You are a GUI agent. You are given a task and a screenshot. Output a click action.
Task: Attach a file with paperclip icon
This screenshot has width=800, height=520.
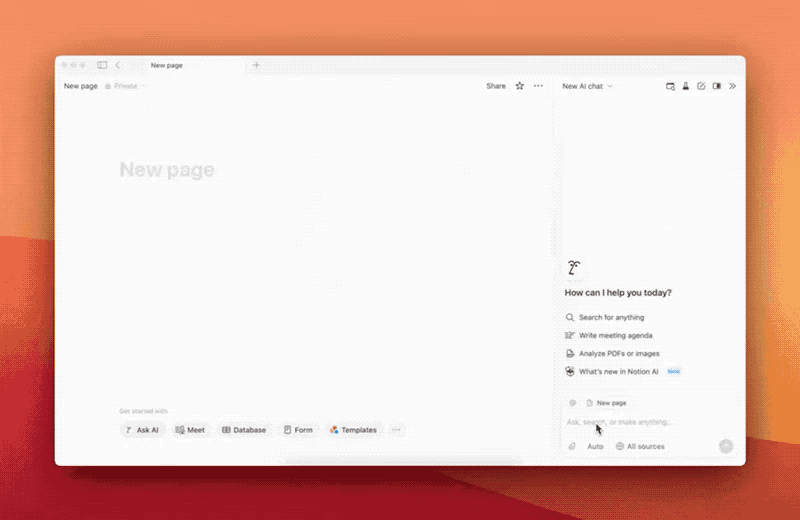tap(572, 447)
